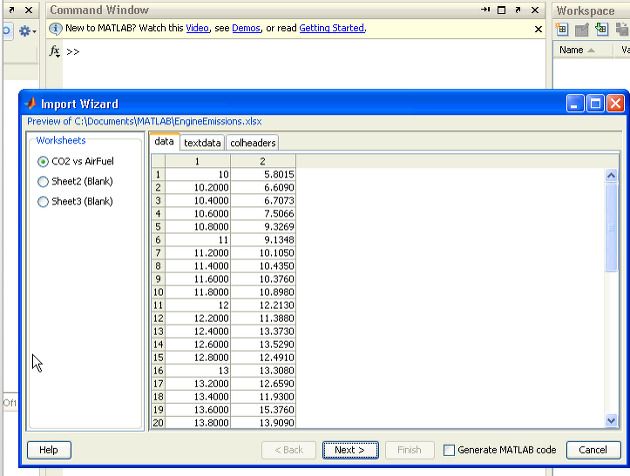Select column 1 header in data table
The width and height of the screenshot is (630, 476).
[198, 161]
